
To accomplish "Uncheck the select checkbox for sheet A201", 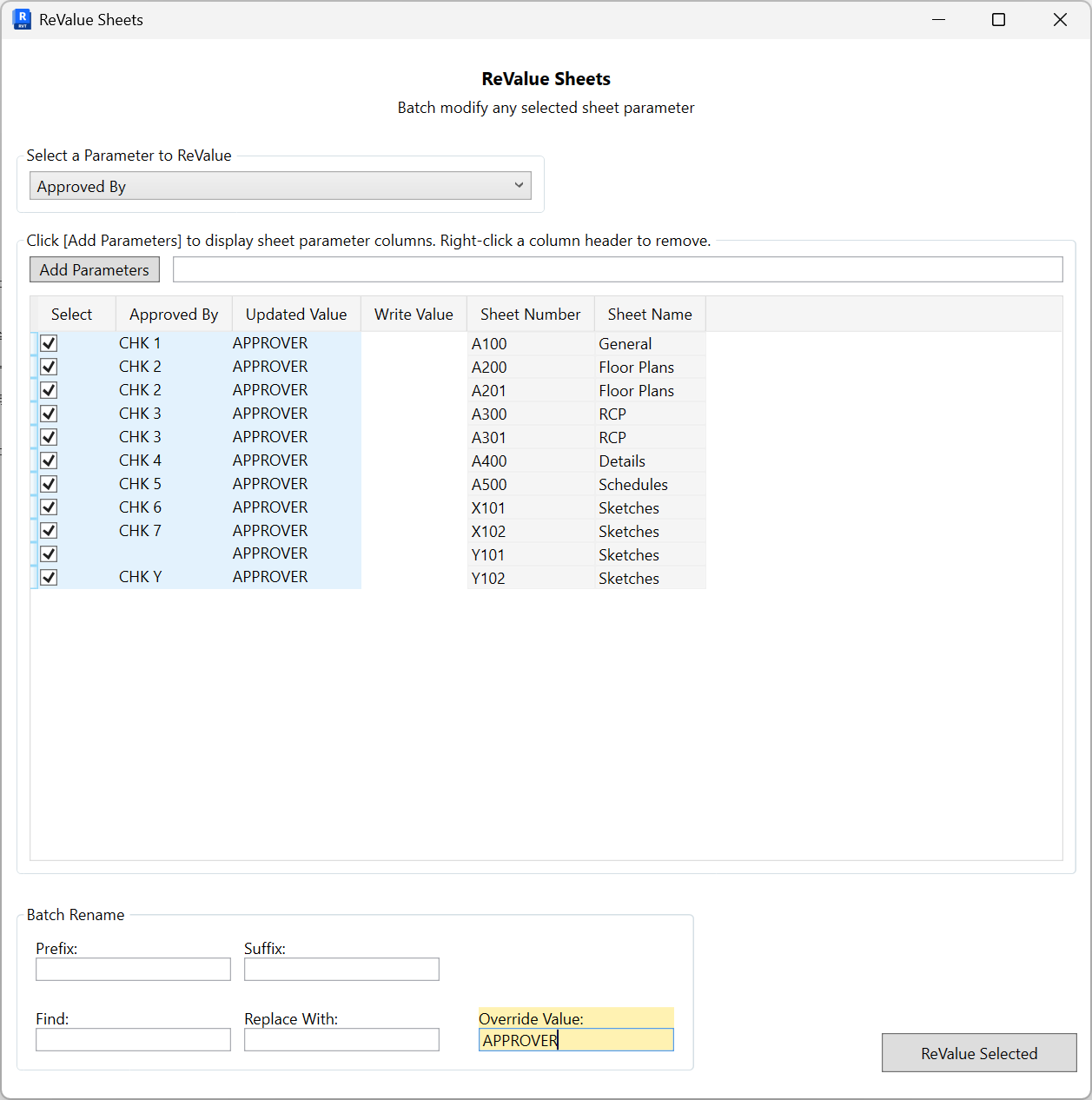I will (x=49, y=390).
